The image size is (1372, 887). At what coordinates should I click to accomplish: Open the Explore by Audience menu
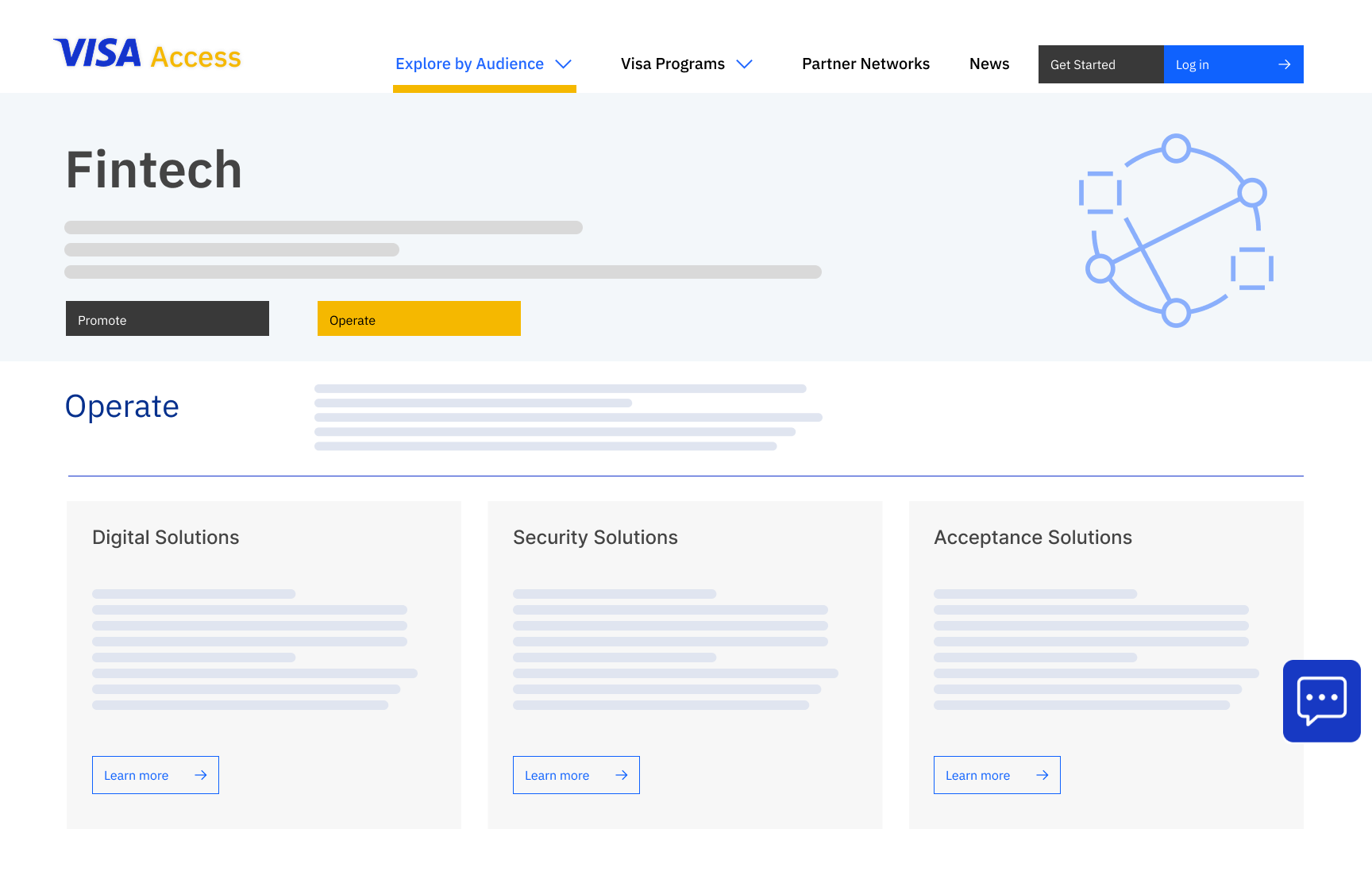(x=484, y=64)
